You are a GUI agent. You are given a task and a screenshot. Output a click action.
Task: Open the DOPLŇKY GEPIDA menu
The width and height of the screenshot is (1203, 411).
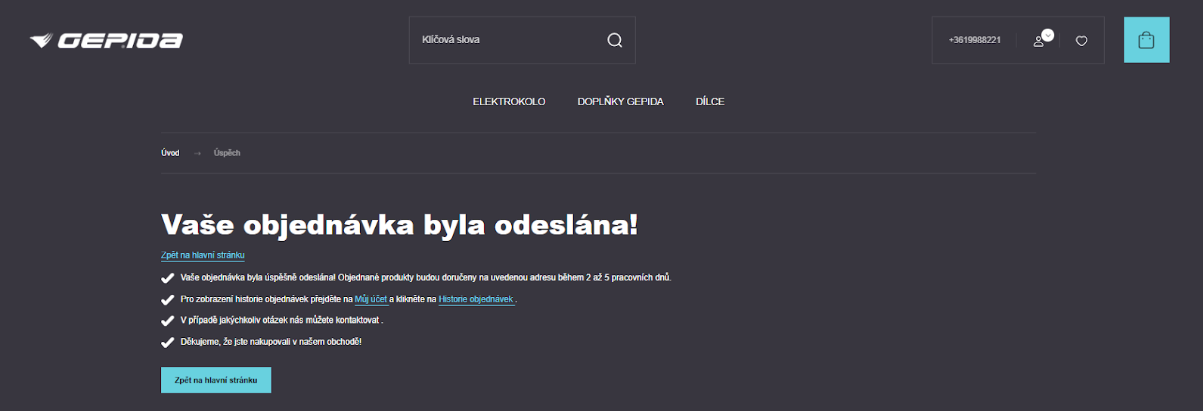click(x=620, y=102)
